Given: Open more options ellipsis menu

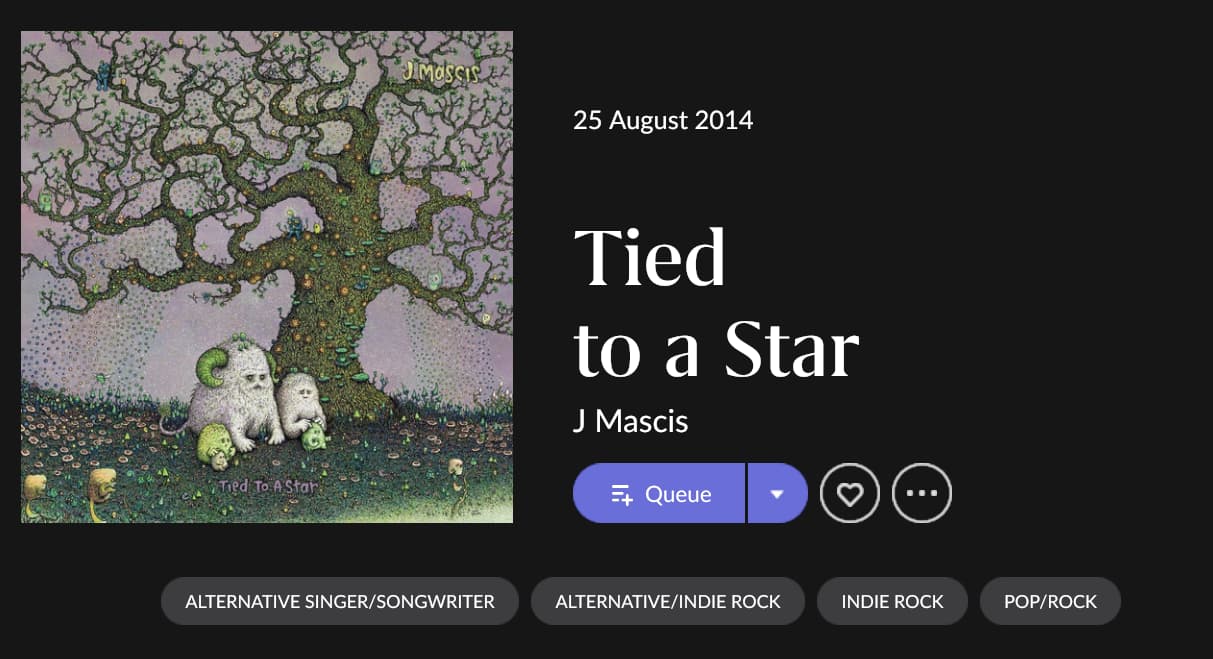Looking at the screenshot, I should tap(921, 493).
